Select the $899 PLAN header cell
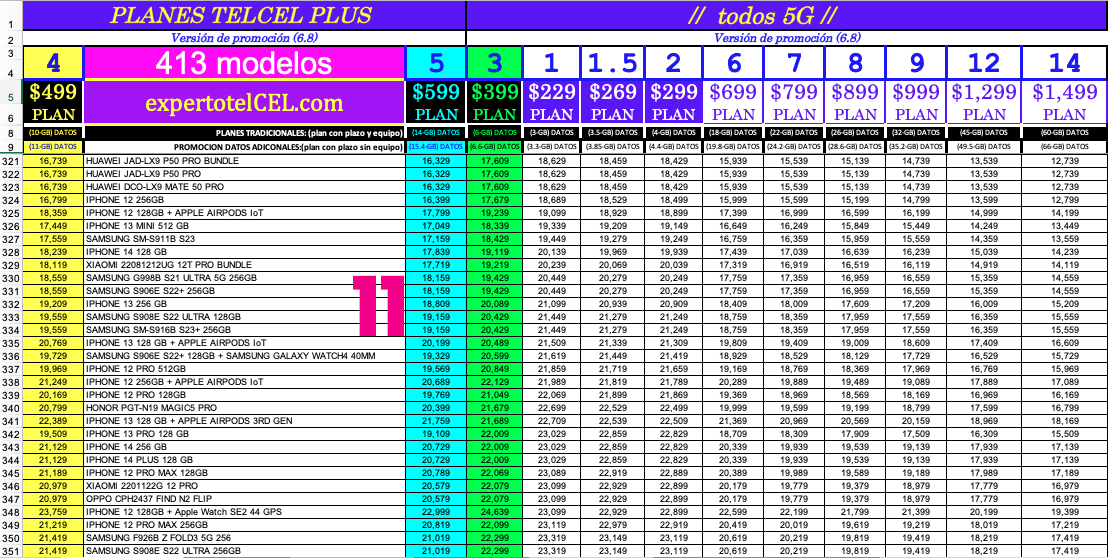The width and height of the screenshot is (1108, 558). pyautogui.click(x=855, y=103)
